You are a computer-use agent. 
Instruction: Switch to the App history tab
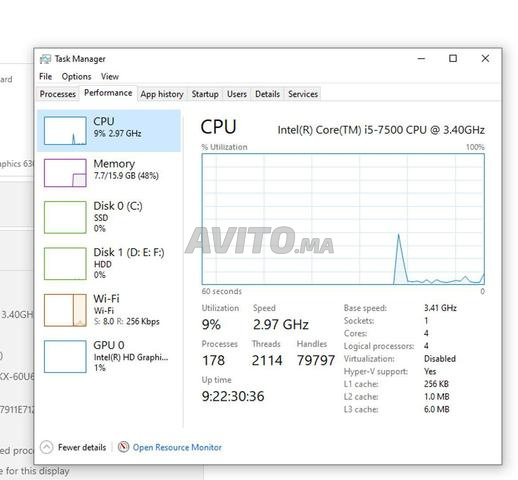click(x=162, y=94)
